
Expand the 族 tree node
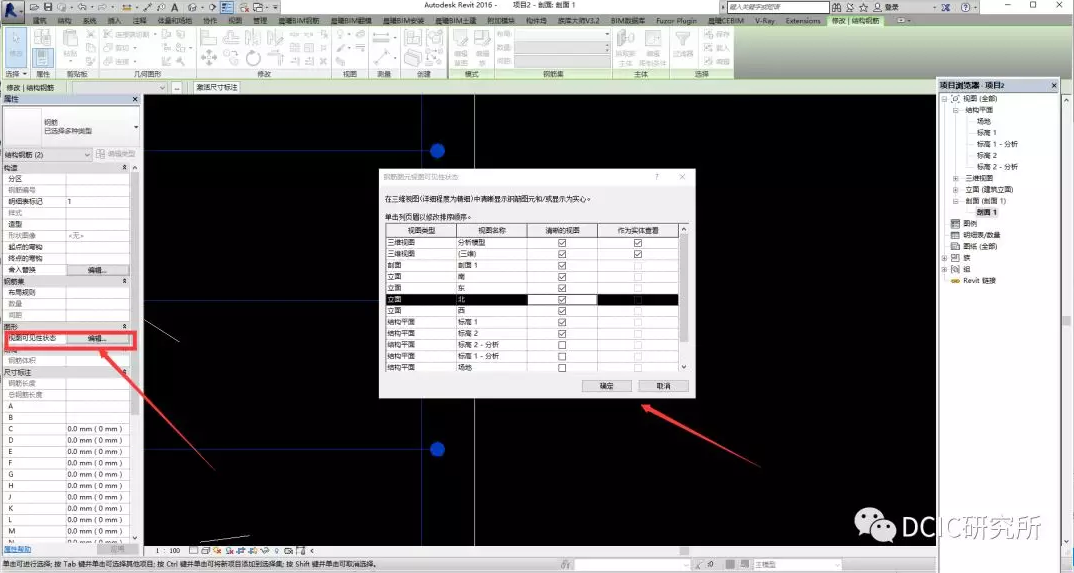tap(945, 258)
